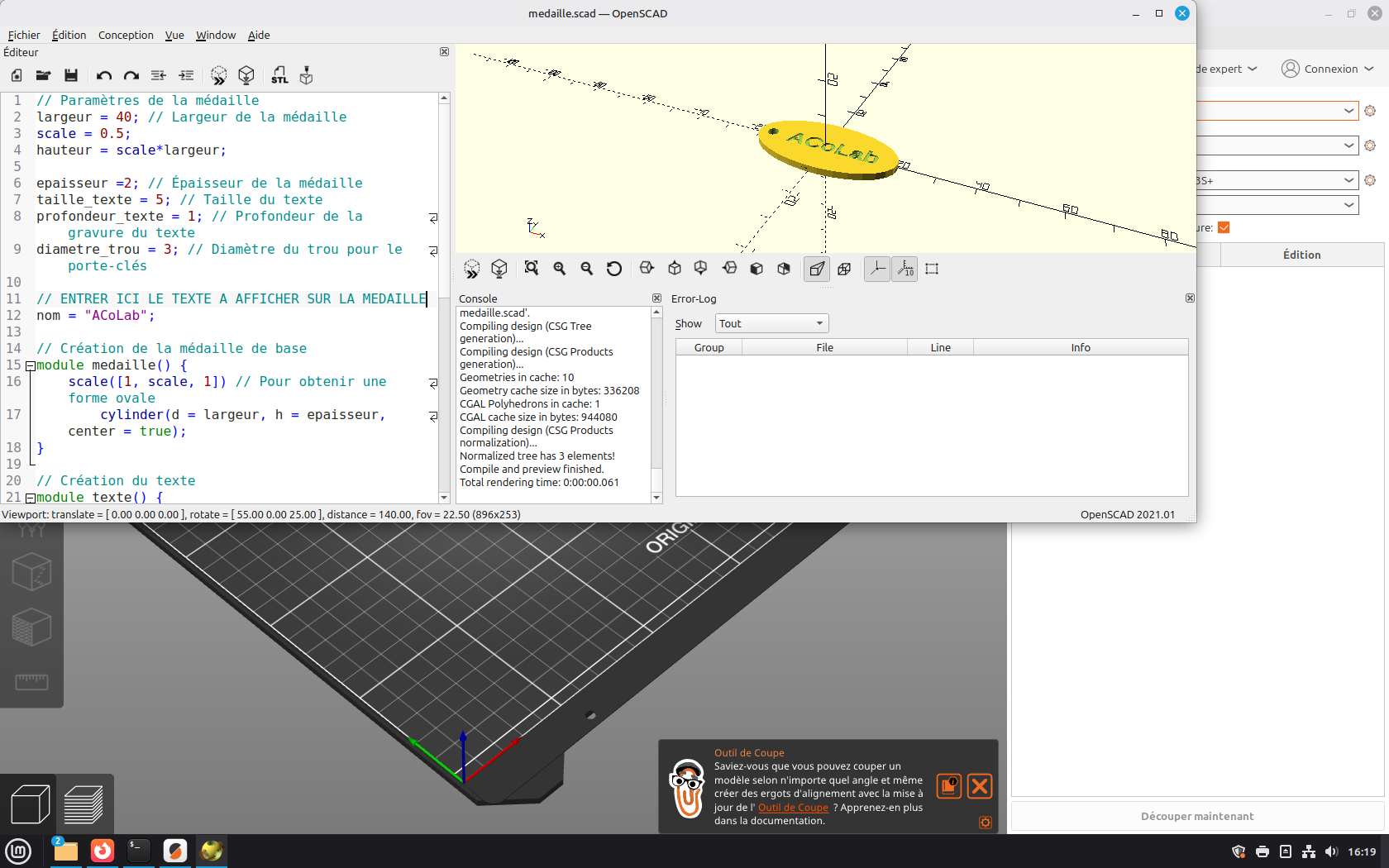Toggle the Show Axes button
The image size is (1389, 868).
[x=877, y=269]
